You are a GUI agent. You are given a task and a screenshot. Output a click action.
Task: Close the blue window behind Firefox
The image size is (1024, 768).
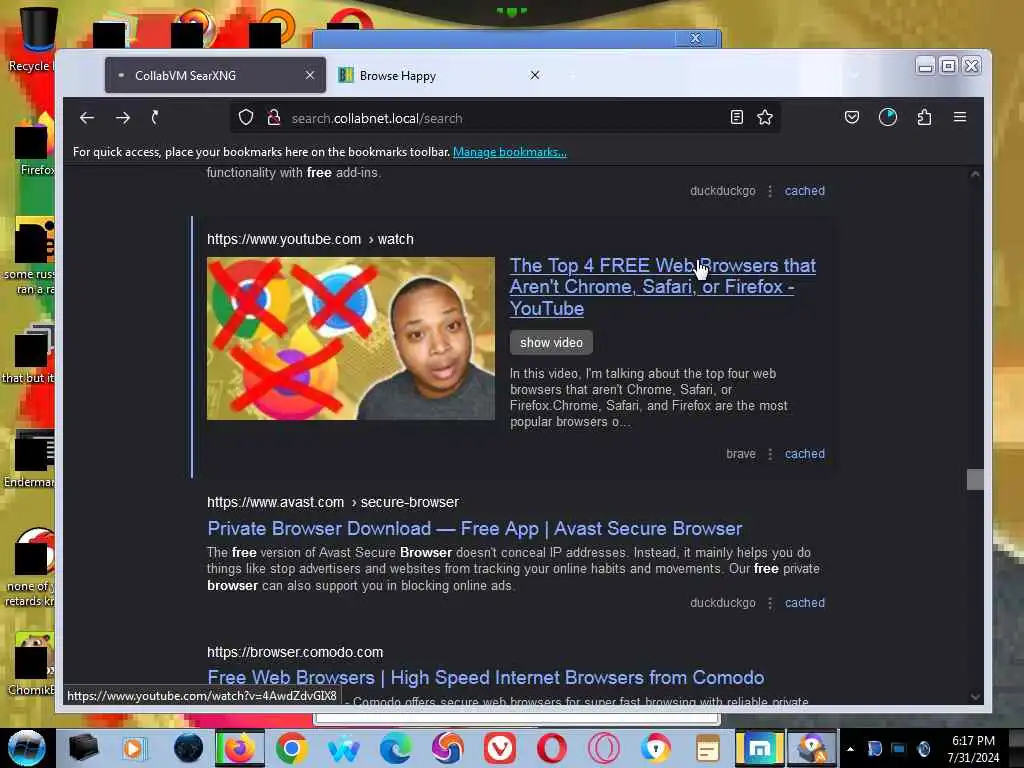coord(696,39)
